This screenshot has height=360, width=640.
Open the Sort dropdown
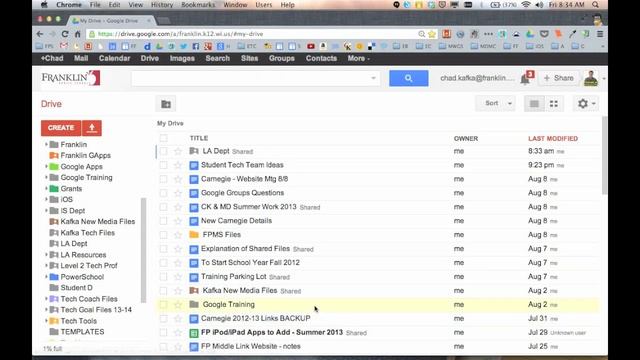[x=496, y=104]
